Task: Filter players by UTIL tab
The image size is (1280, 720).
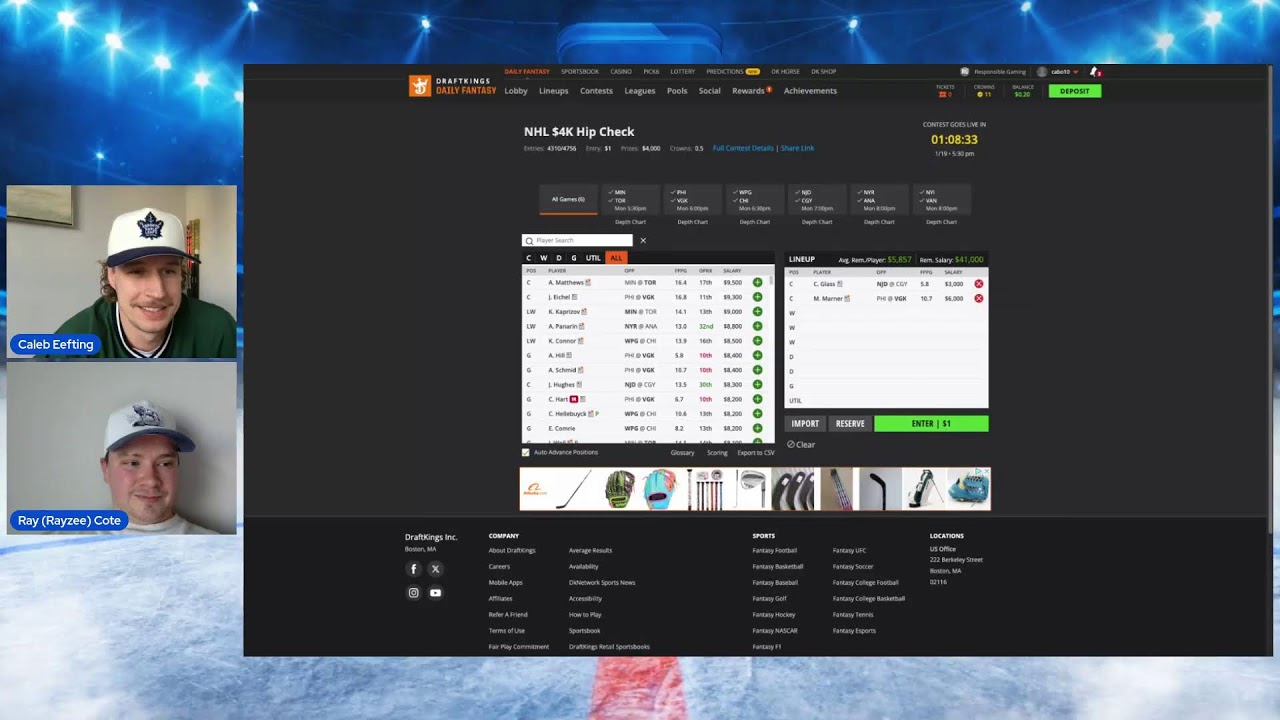Action: click(593, 258)
